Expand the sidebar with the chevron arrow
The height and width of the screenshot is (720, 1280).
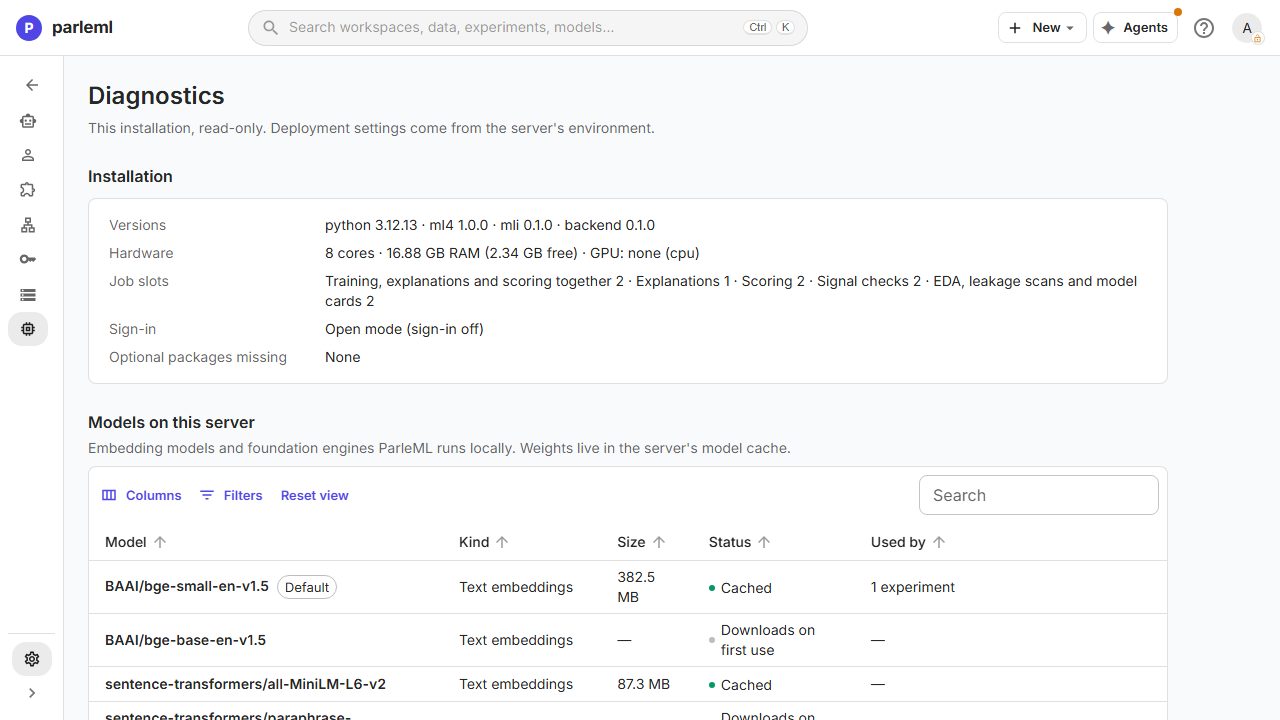coord(32,693)
